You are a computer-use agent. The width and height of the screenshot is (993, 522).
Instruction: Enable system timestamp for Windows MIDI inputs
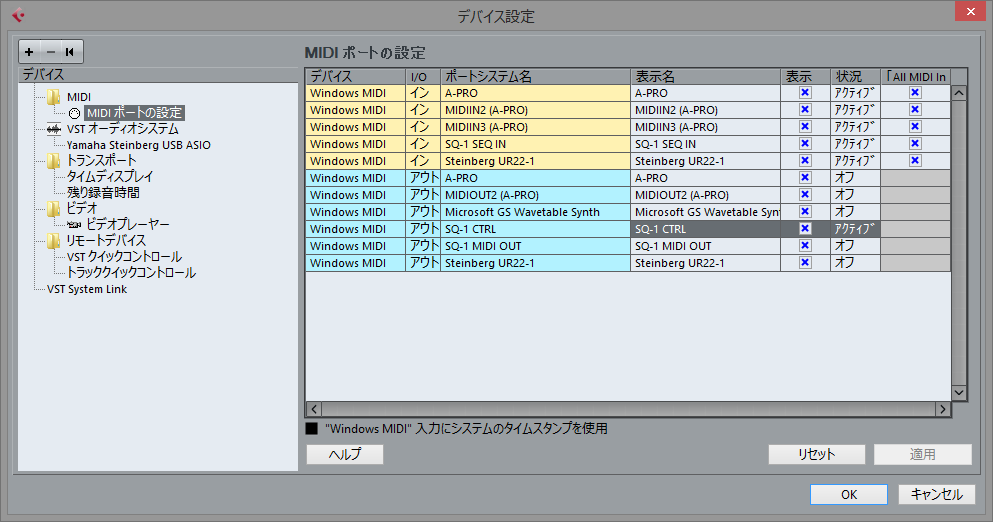[312, 429]
